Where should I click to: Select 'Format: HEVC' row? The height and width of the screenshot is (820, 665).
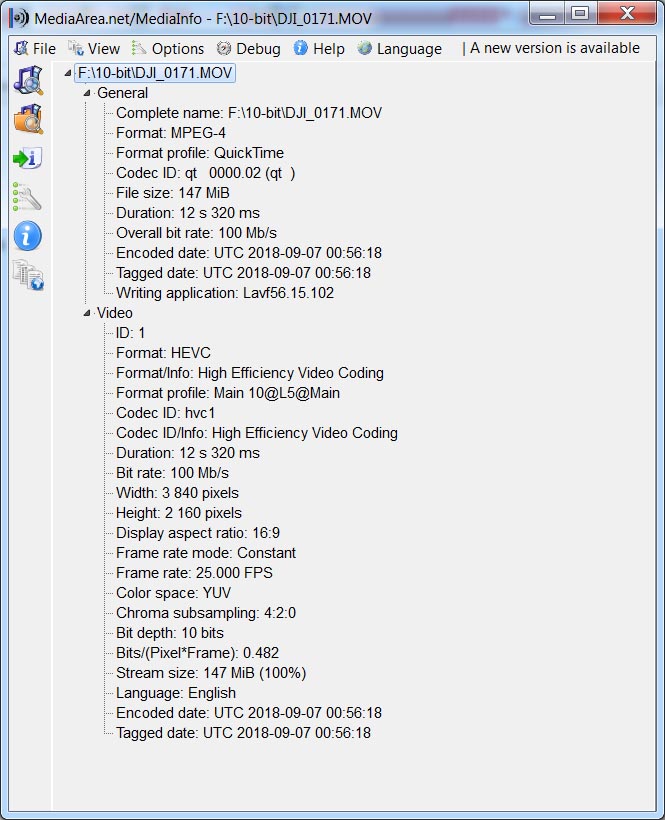point(163,353)
